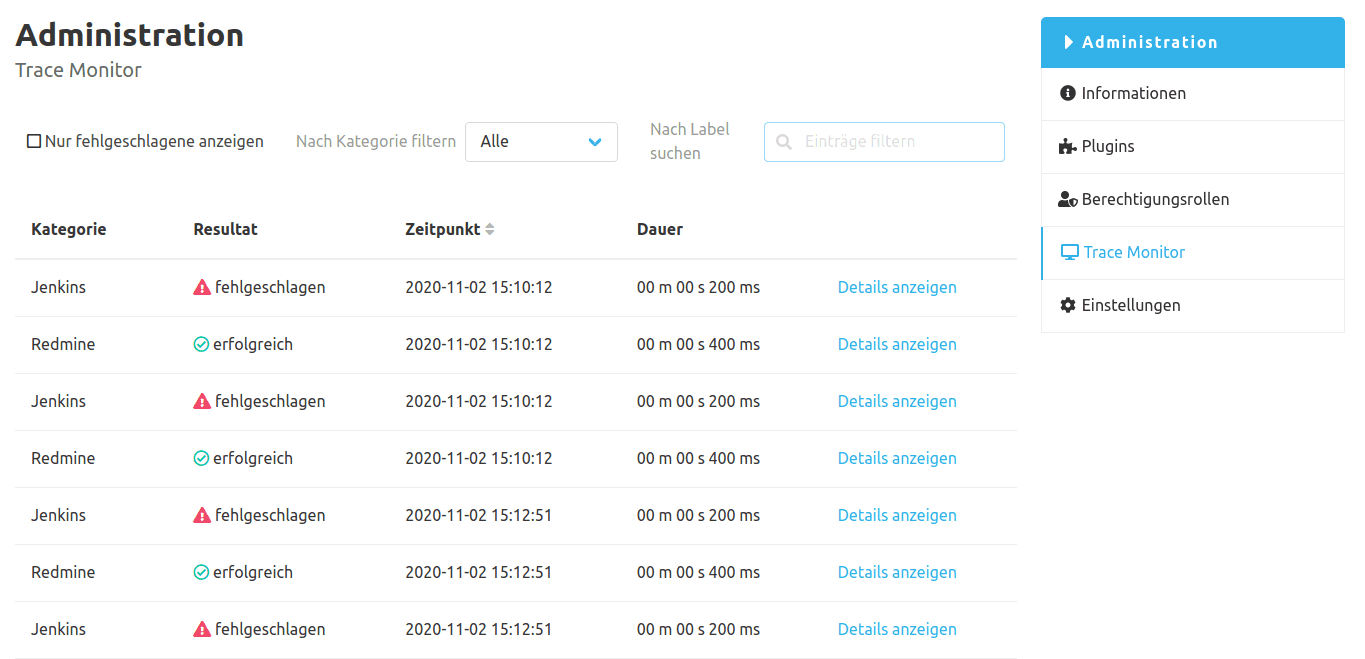The image size is (1365, 659).
Task: Open Plugins via the puzzle piece icon
Action: pyautogui.click(x=1068, y=146)
